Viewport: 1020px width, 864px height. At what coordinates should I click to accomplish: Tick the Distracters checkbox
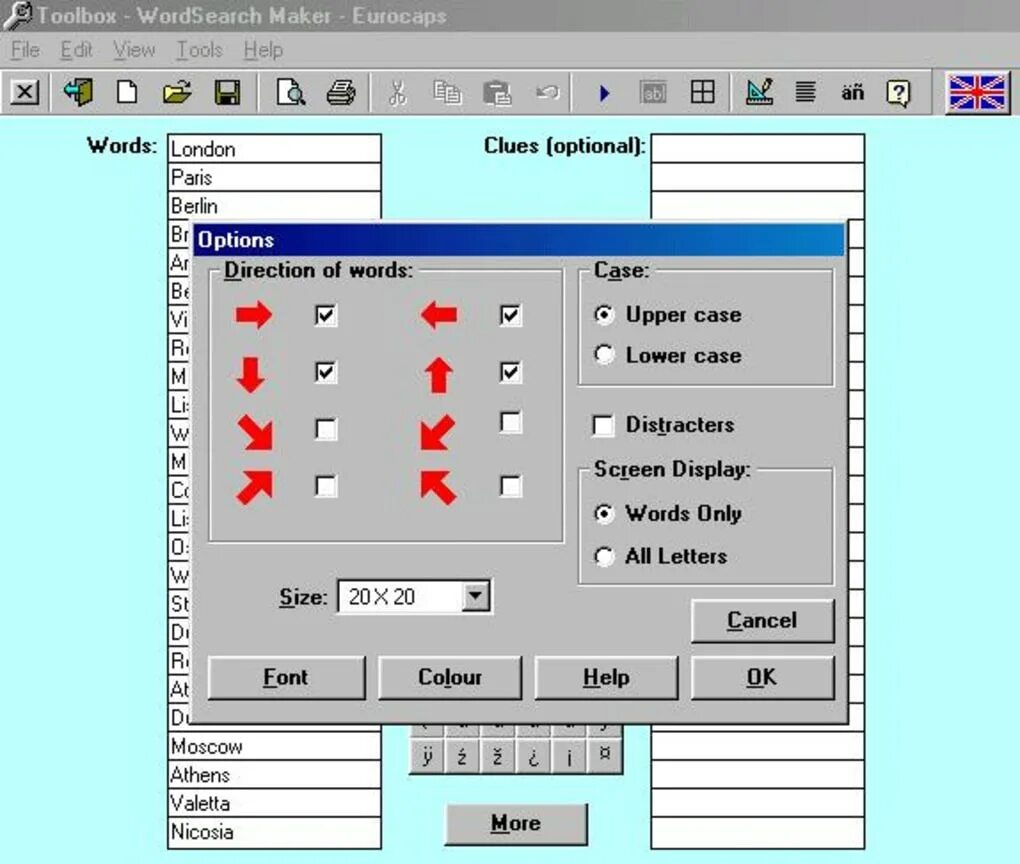603,426
